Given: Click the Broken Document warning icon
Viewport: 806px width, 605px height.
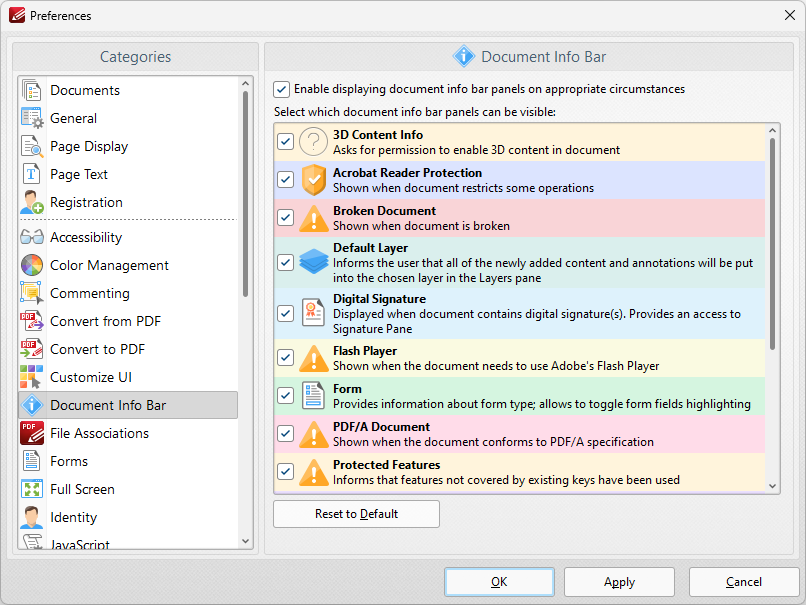Looking at the screenshot, I should click(314, 218).
